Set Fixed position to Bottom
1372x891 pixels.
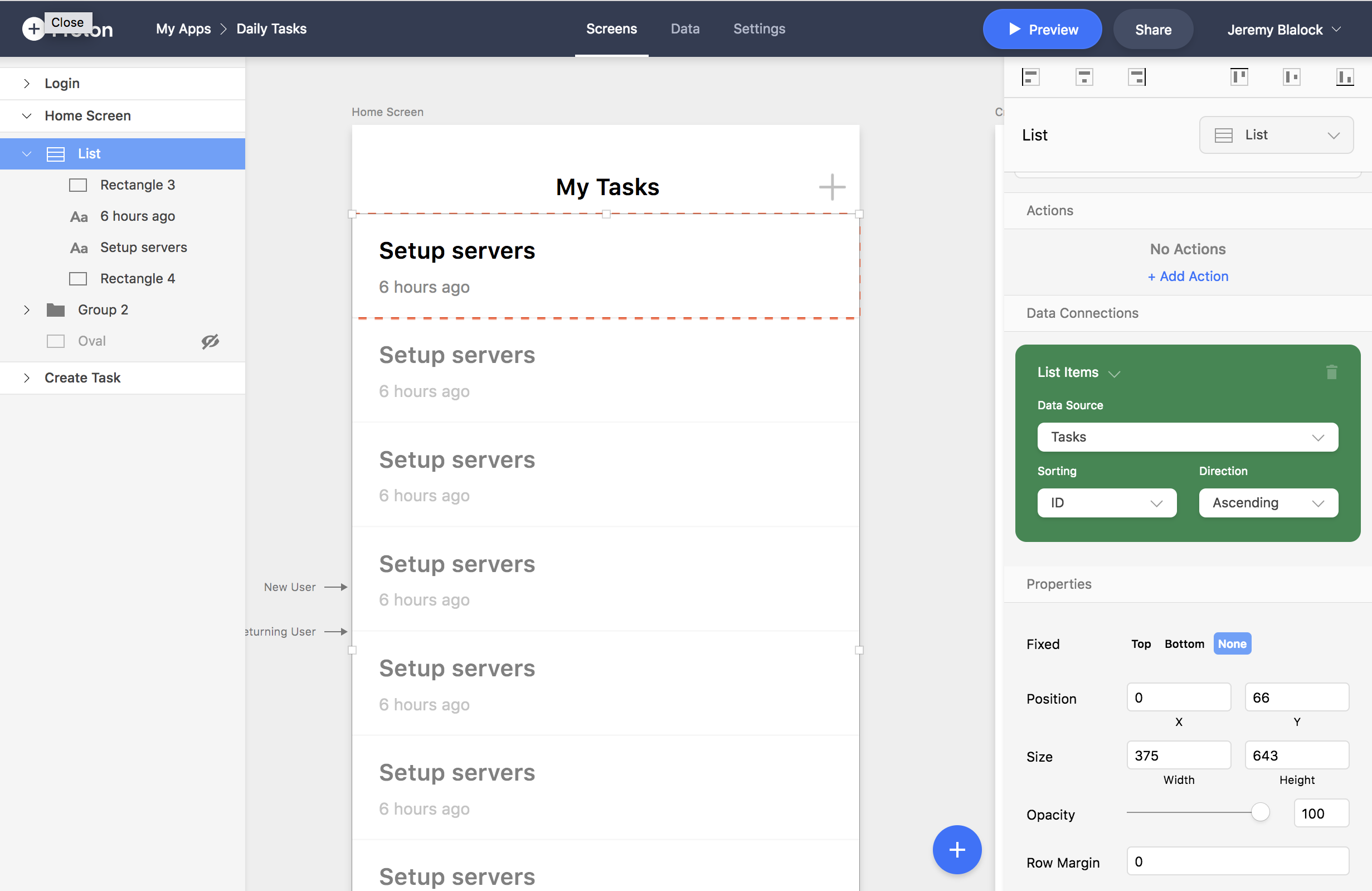1184,643
